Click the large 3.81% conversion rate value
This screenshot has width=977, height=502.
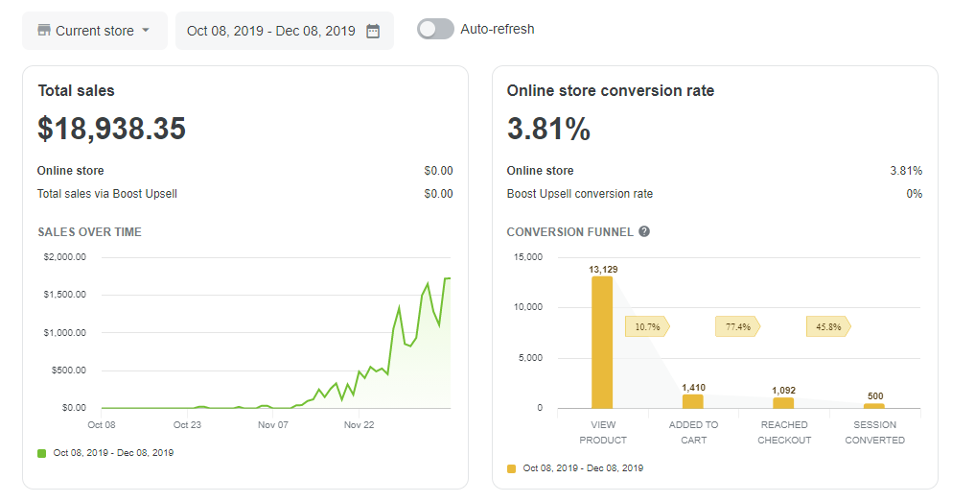pyautogui.click(x=548, y=129)
